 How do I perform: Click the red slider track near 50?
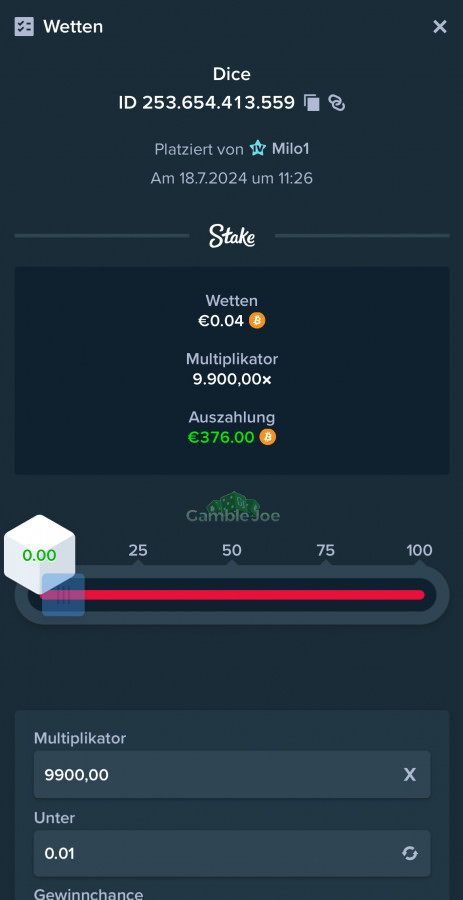tap(232, 595)
